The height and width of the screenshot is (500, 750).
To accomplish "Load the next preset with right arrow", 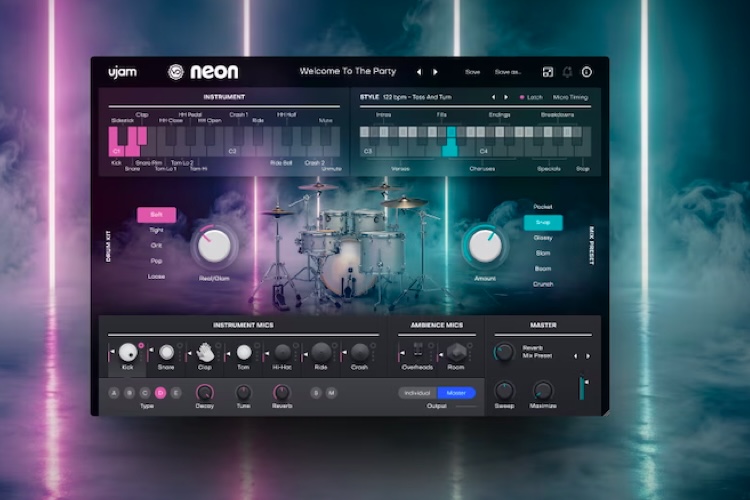I will pos(435,72).
